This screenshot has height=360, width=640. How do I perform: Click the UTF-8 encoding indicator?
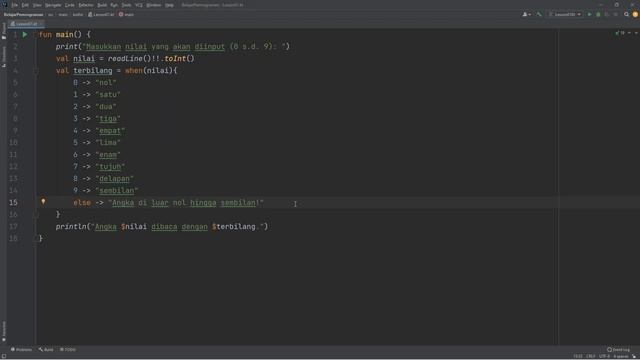pyautogui.click(x=604, y=356)
